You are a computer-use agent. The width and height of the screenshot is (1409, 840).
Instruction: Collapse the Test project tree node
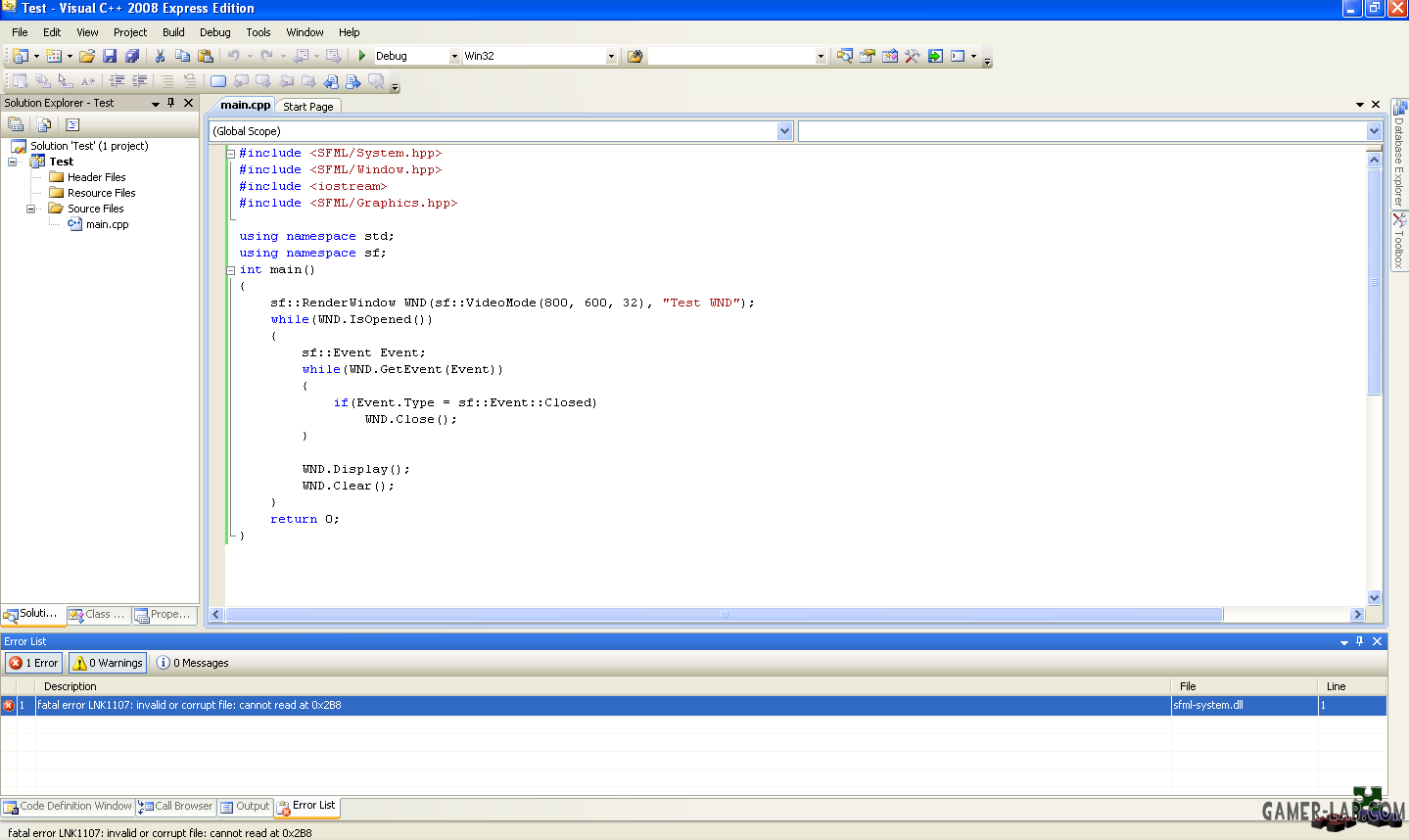13,162
